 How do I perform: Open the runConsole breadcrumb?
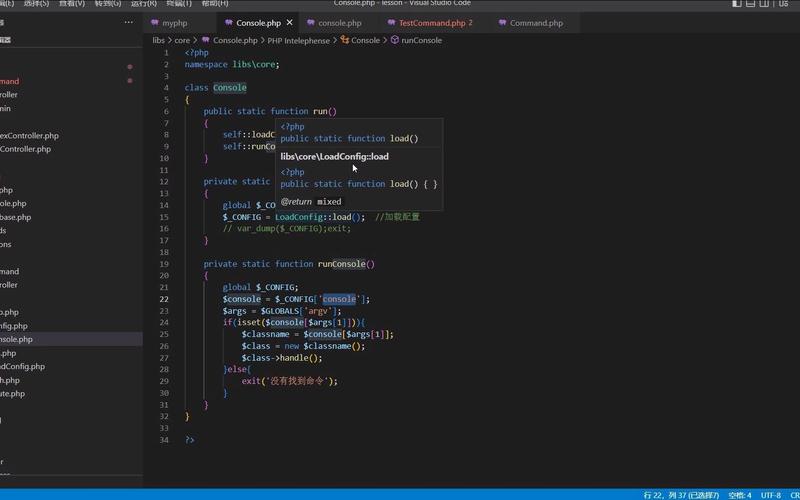tap(421, 40)
